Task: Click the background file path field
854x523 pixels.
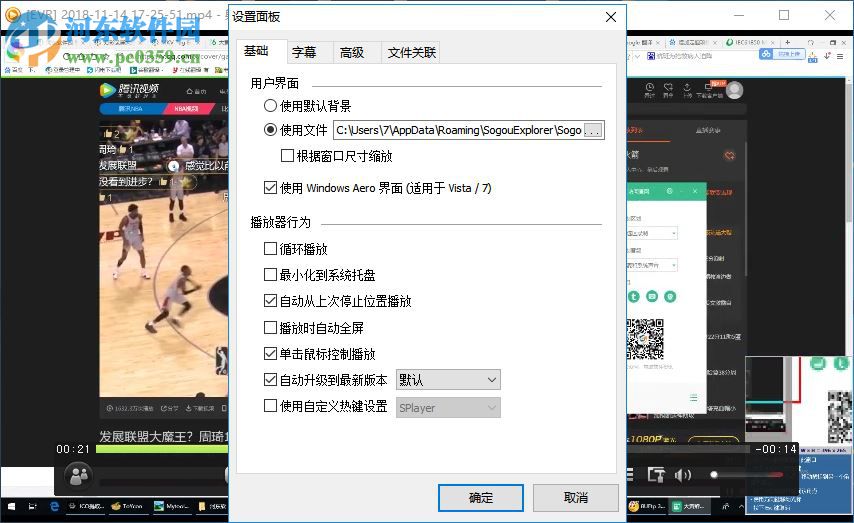Action: pyautogui.click(x=458, y=130)
